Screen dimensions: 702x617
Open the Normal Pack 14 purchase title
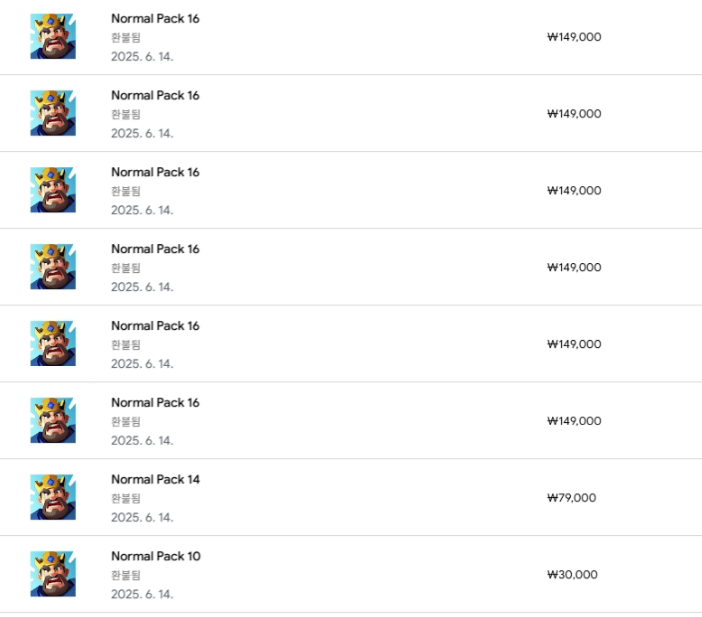[x=155, y=479]
